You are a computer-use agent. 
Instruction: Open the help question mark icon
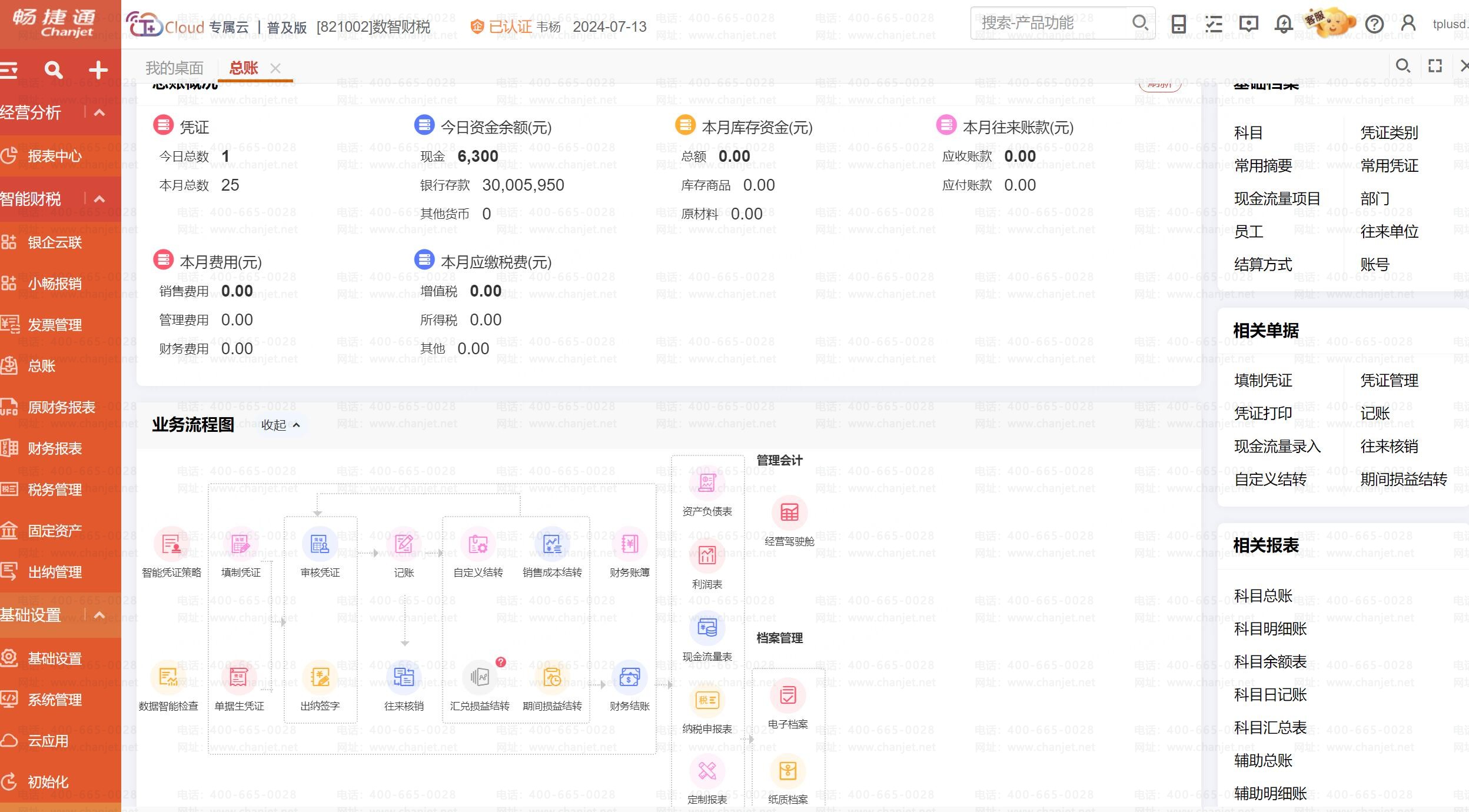pyautogui.click(x=1374, y=24)
